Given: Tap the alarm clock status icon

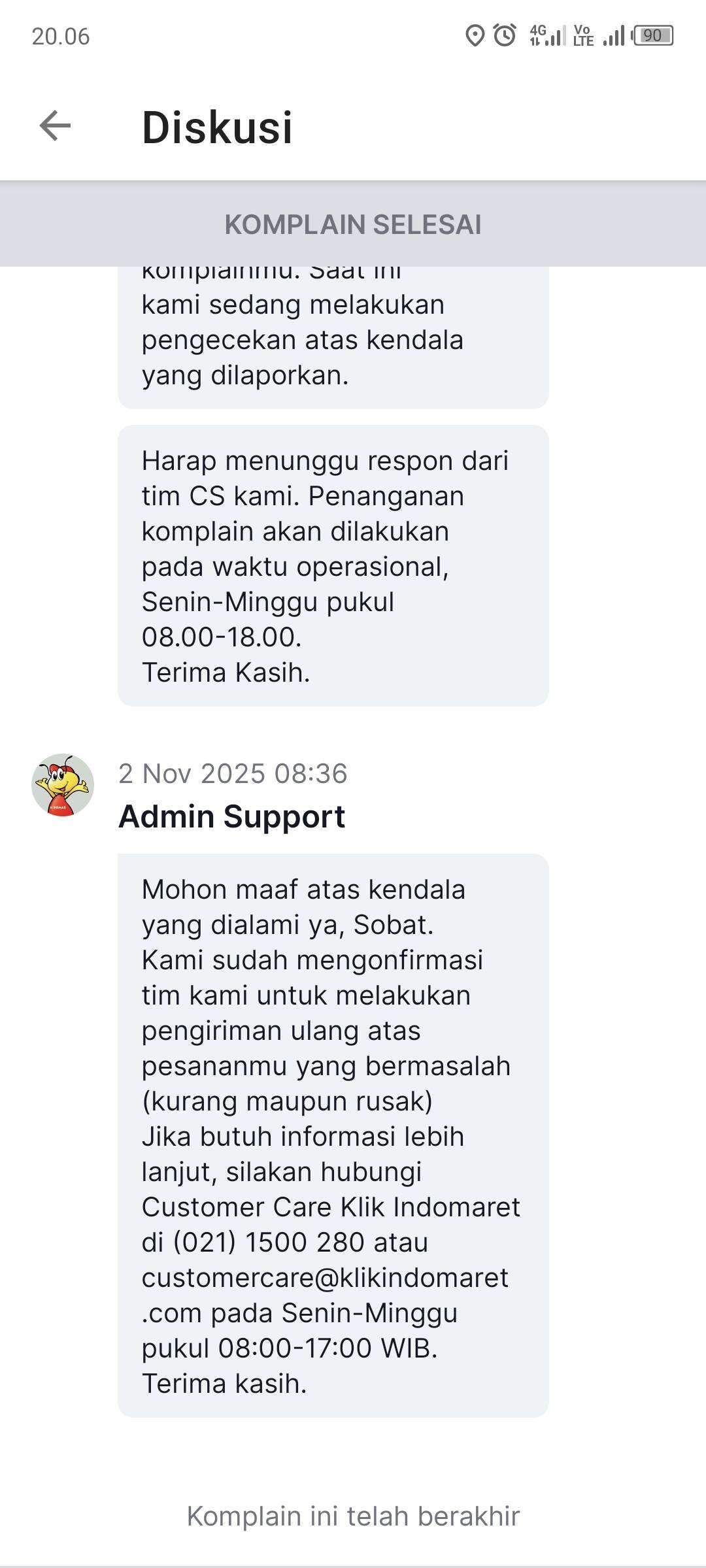Looking at the screenshot, I should coord(505,35).
